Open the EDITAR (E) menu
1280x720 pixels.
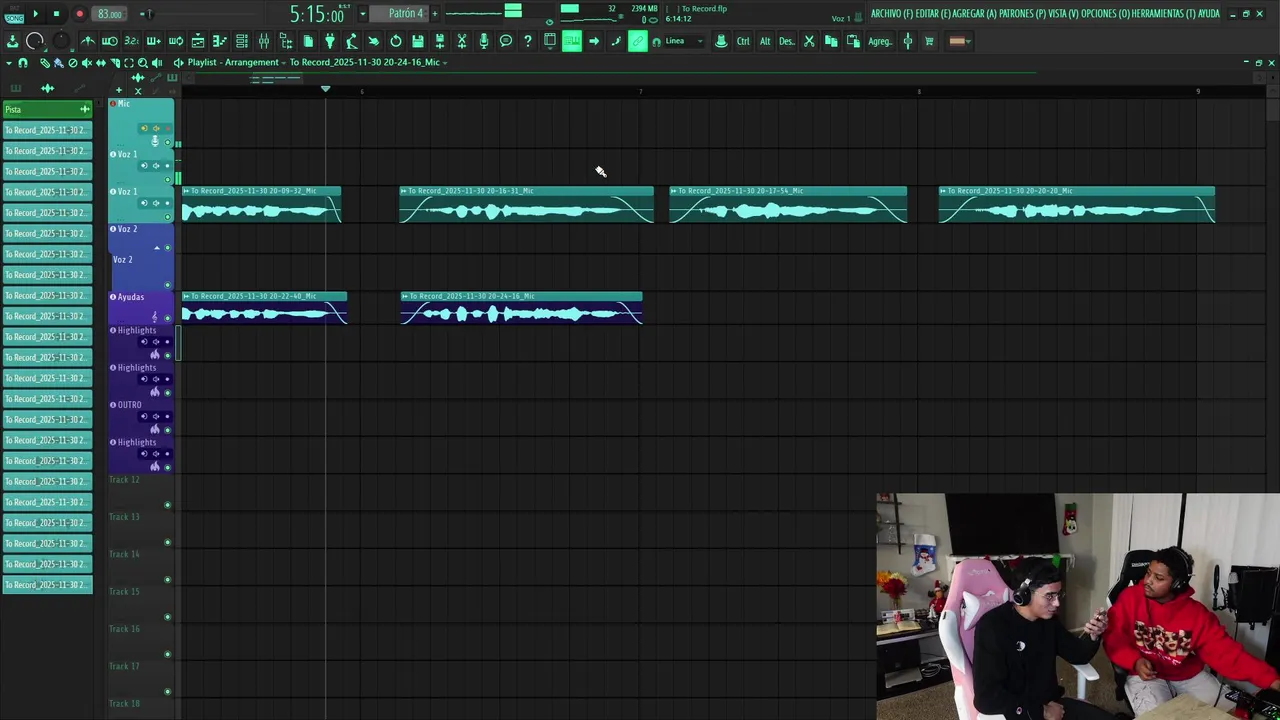(932, 13)
